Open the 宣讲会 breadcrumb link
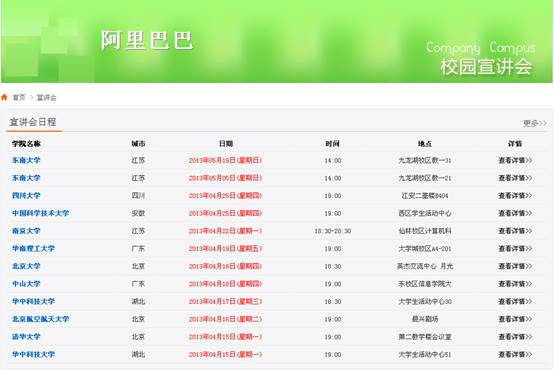 tap(47, 98)
